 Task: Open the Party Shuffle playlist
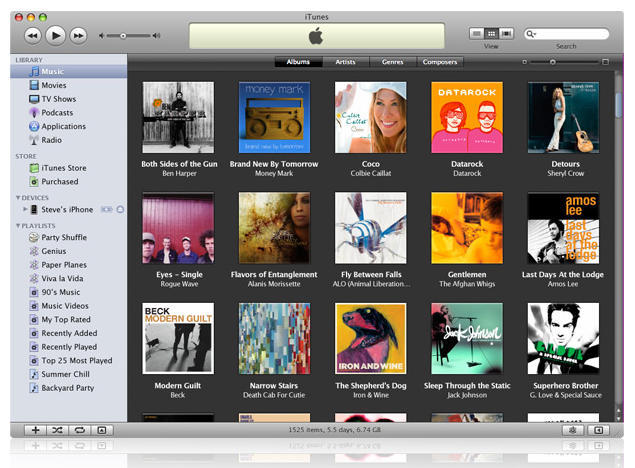pyautogui.click(x=63, y=237)
